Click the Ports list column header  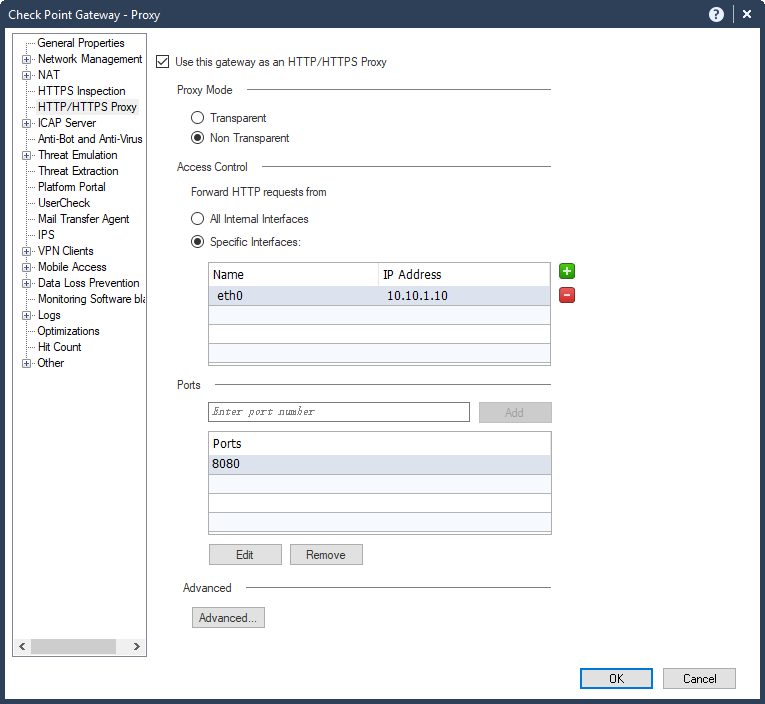click(380, 443)
